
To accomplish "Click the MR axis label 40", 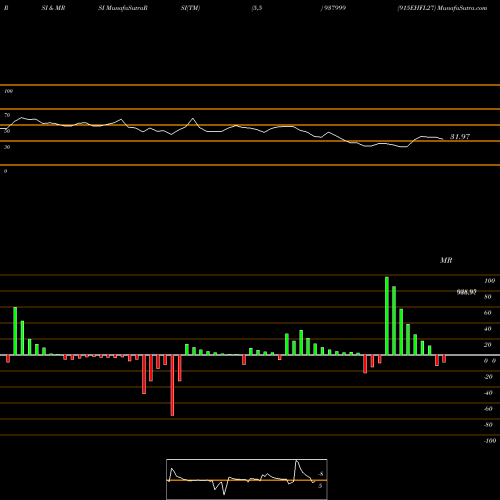I will (487, 329).
